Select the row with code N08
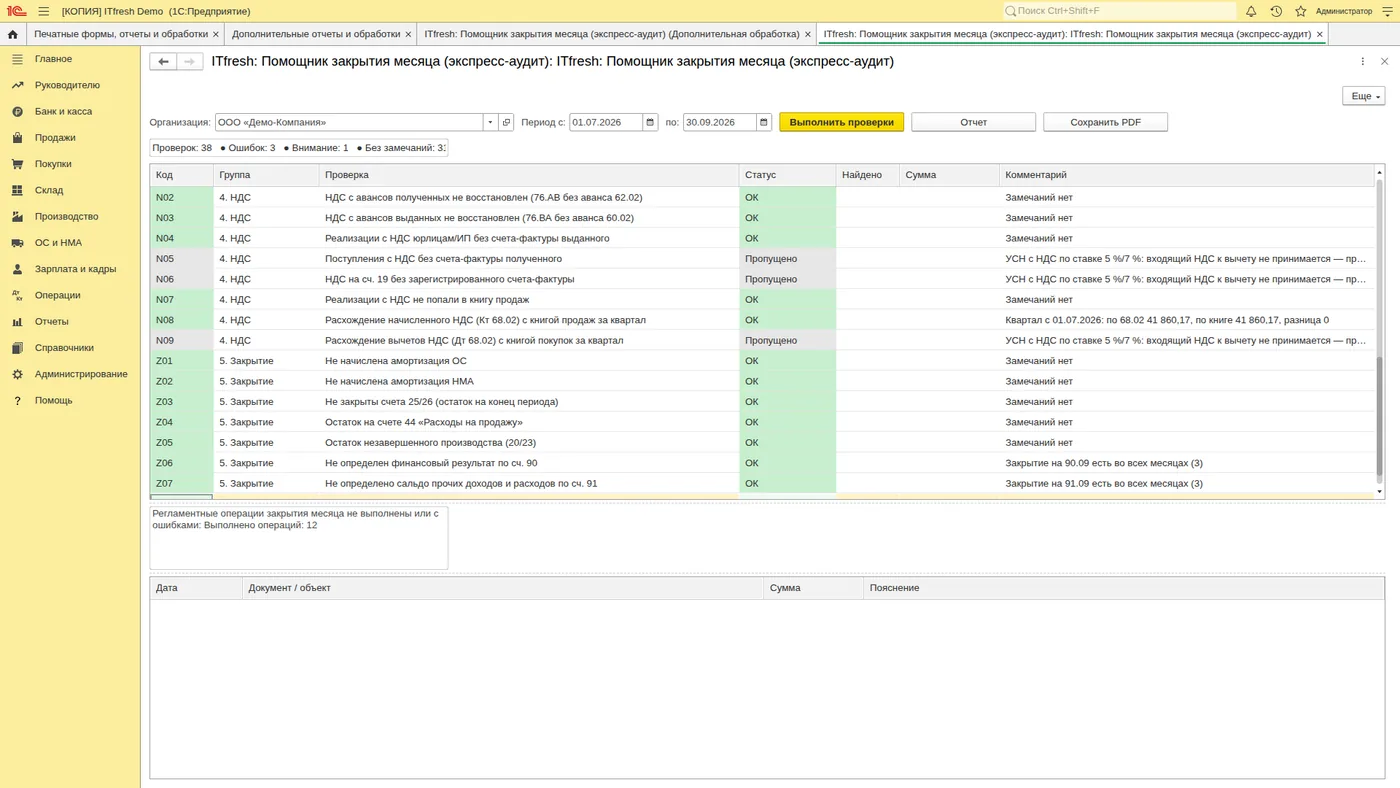This screenshot has width=1400, height=788. tap(763, 320)
